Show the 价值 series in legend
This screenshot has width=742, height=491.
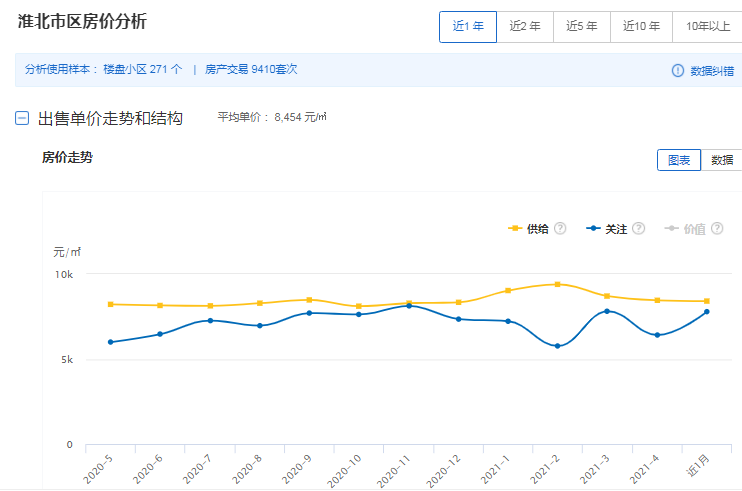[685, 229]
